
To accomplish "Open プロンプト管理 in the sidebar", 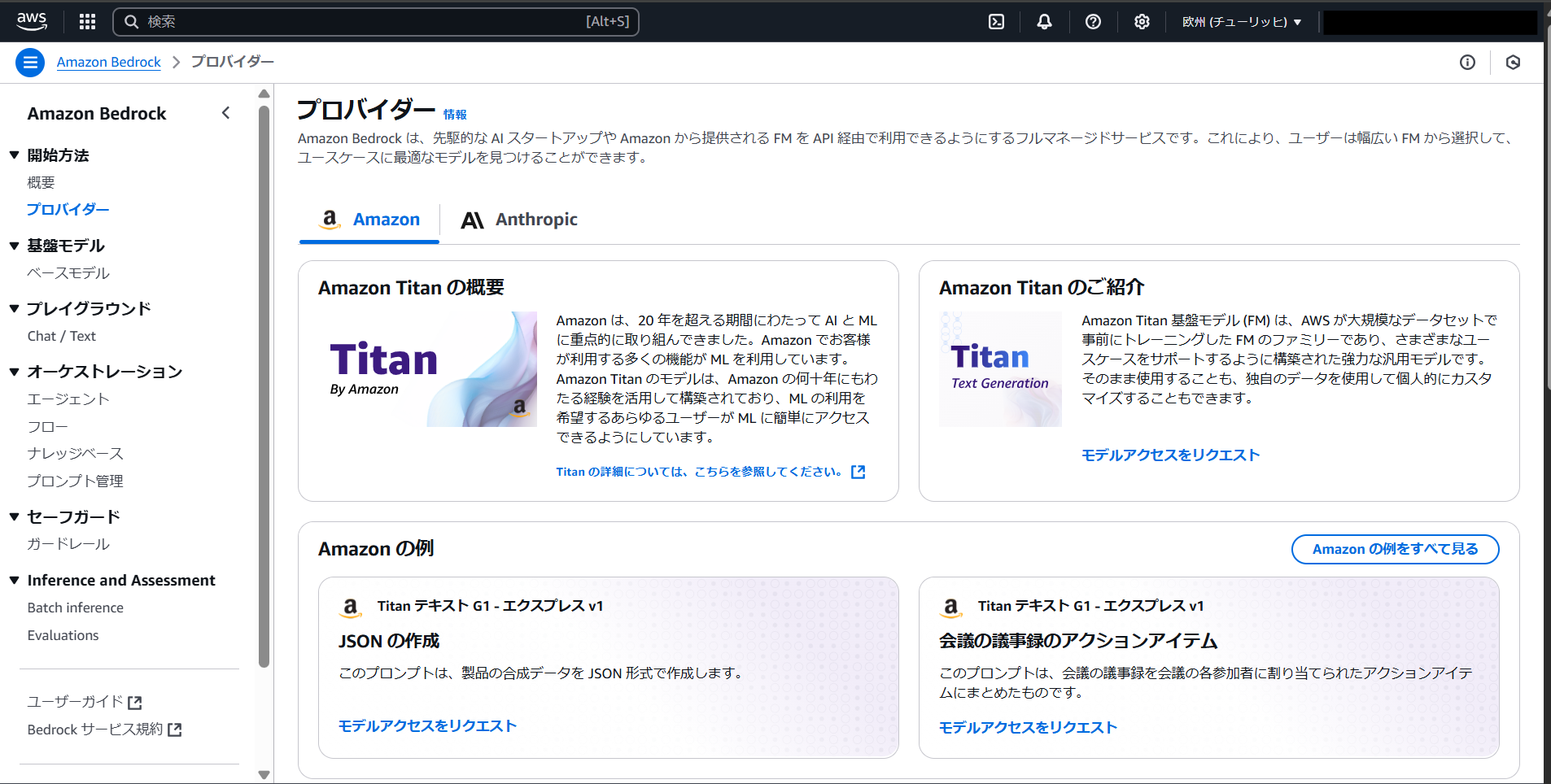I will pyautogui.click(x=76, y=481).
